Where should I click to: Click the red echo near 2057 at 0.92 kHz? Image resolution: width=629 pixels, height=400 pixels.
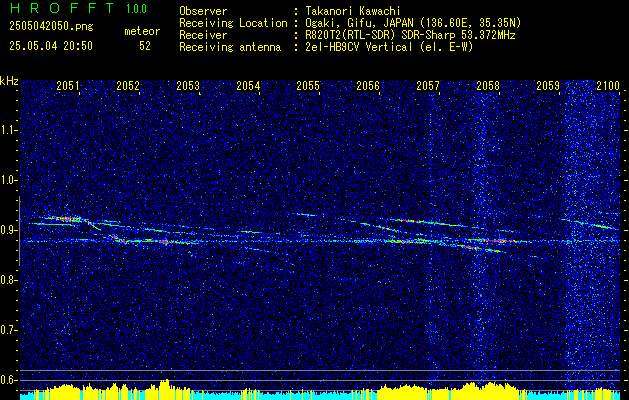click(411, 221)
